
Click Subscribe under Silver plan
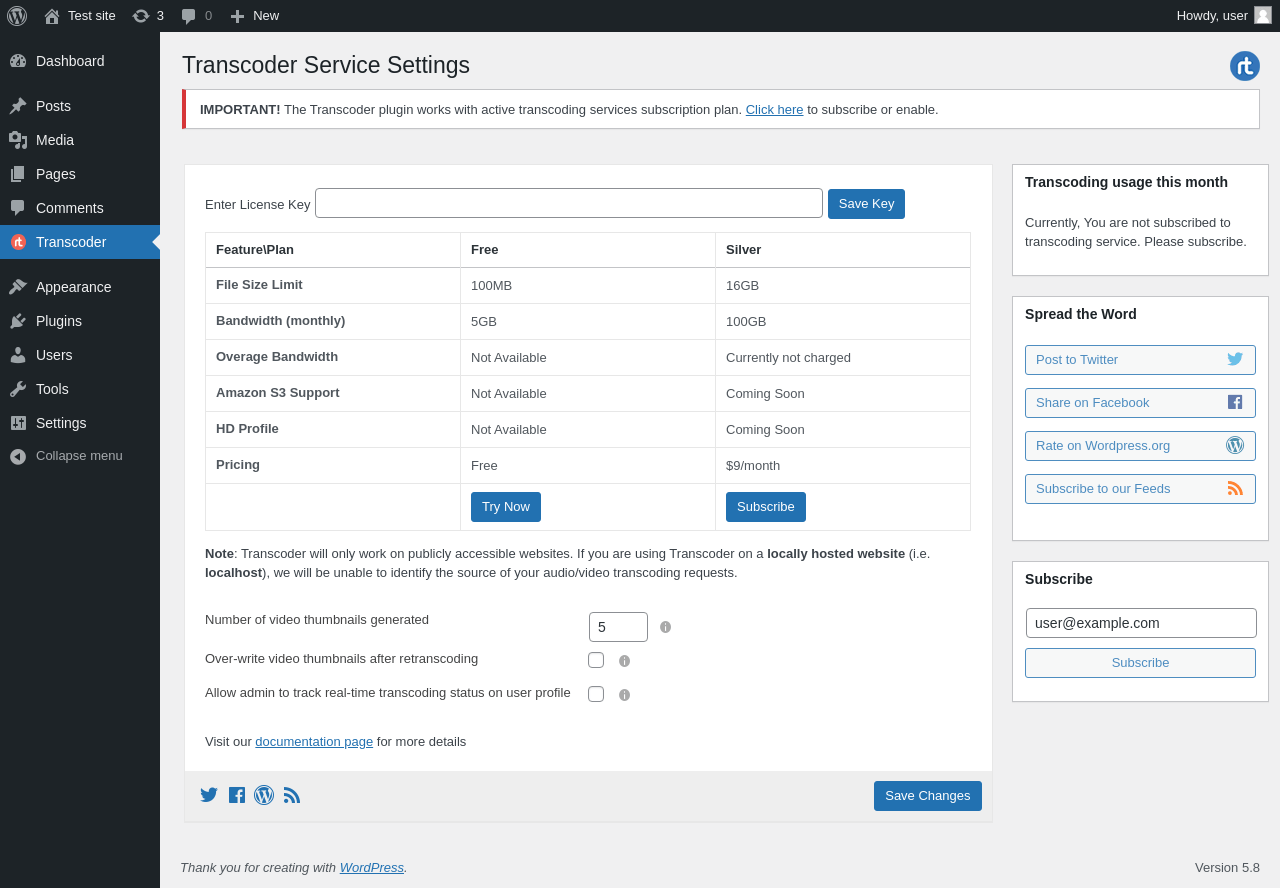pyautogui.click(x=766, y=507)
